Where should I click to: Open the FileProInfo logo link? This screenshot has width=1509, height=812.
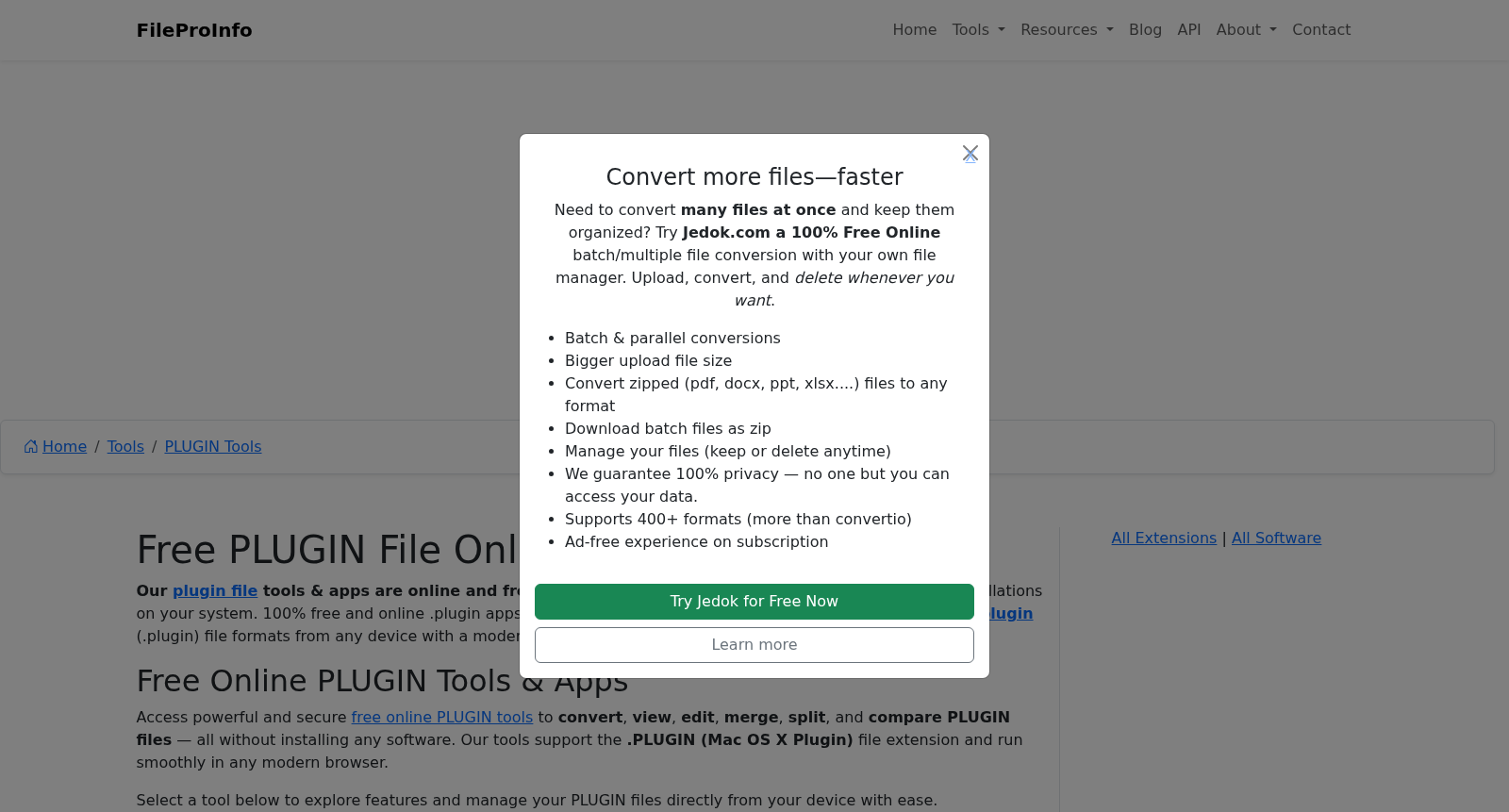(x=194, y=30)
